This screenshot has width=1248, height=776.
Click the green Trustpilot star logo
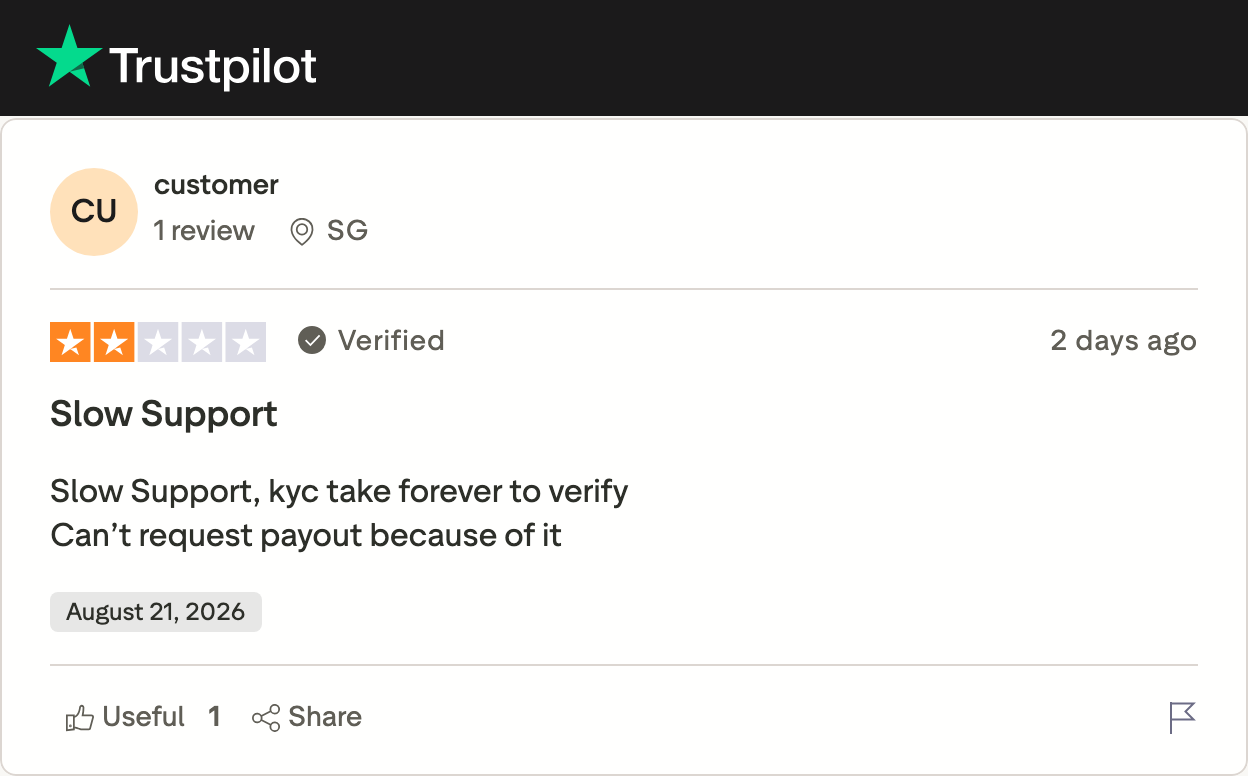[x=69, y=57]
